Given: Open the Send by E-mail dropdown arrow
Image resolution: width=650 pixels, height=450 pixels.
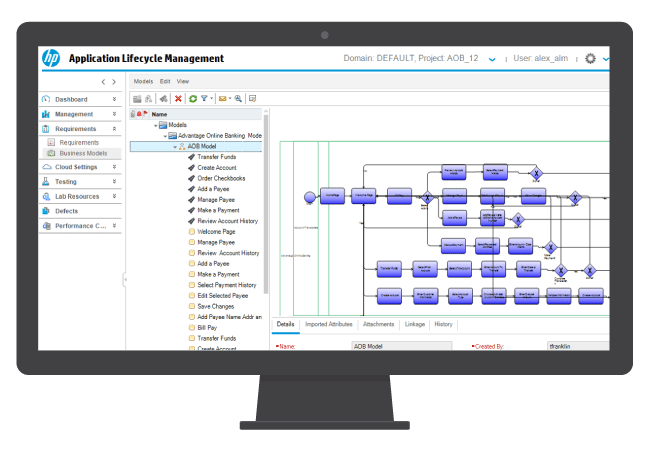Looking at the screenshot, I should [x=230, y=98].
